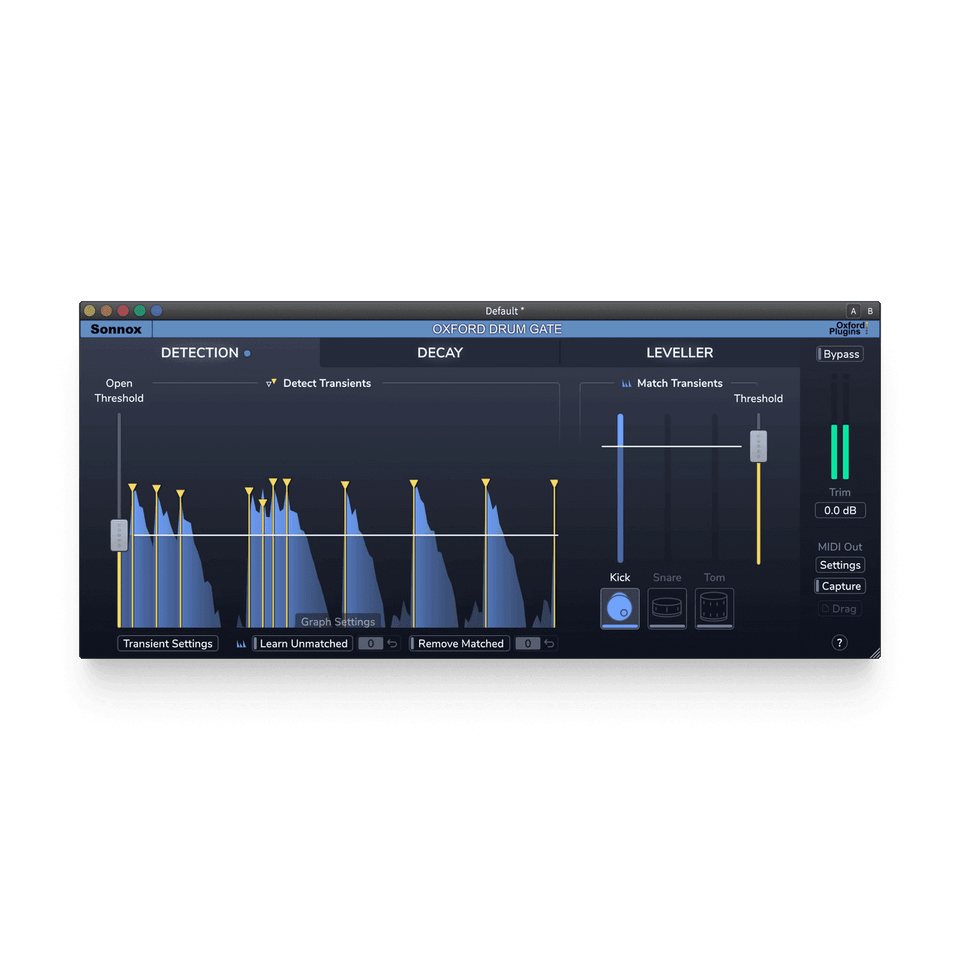Screen dimensions: 960x960
Task: Click the blue dot in title bar
Action: (x=157, y=311)
